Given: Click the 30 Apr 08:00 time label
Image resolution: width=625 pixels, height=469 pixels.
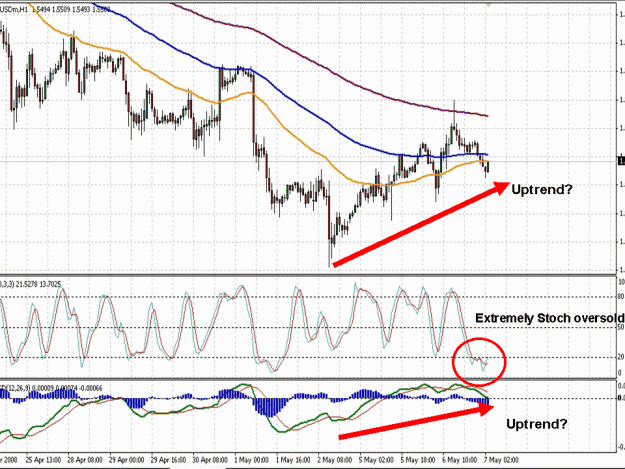Looking at the screenshot, I should coord(210,460).
